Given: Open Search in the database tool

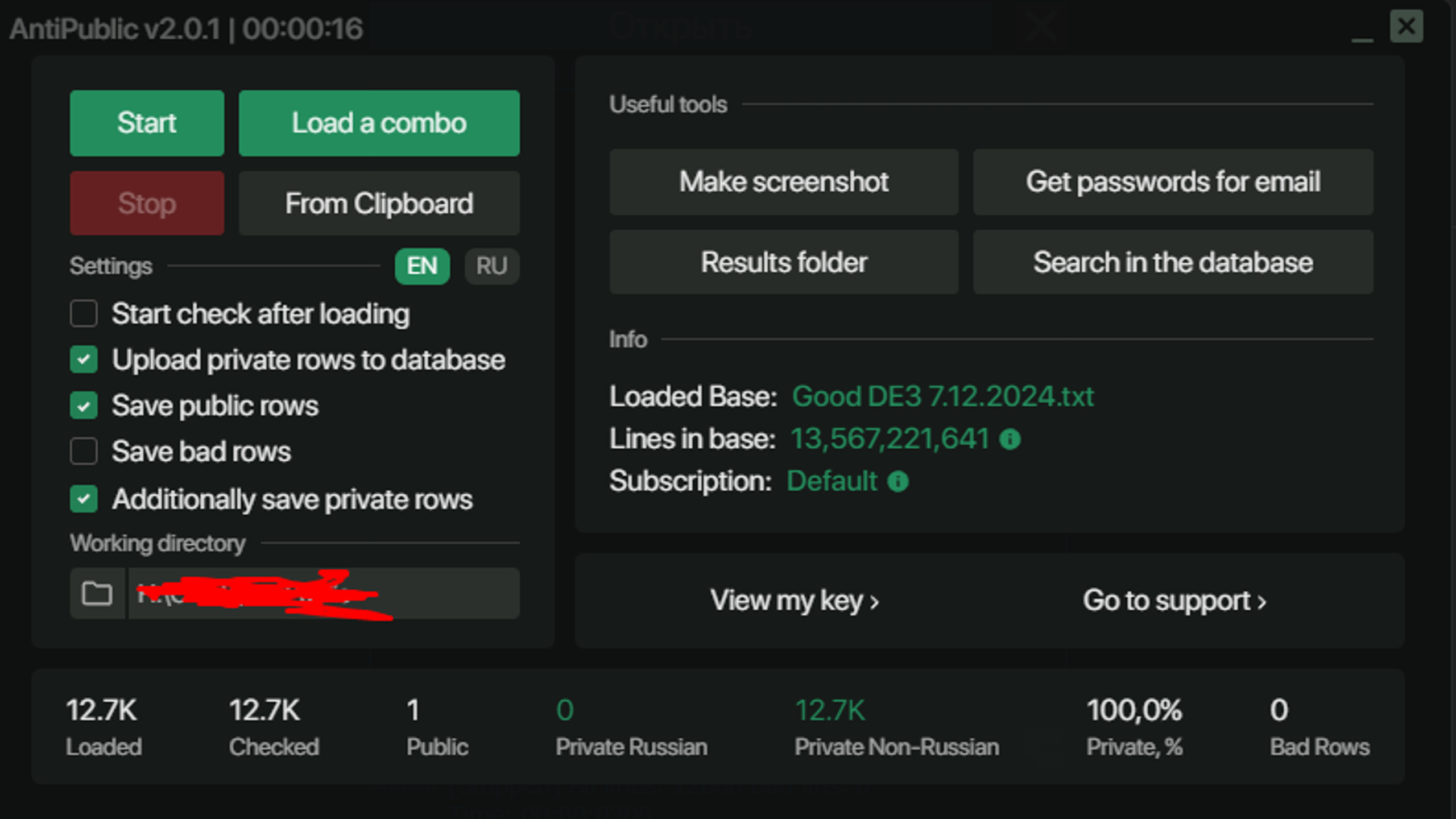Looking at the screenshot, I should click(x=1173, y=262).
